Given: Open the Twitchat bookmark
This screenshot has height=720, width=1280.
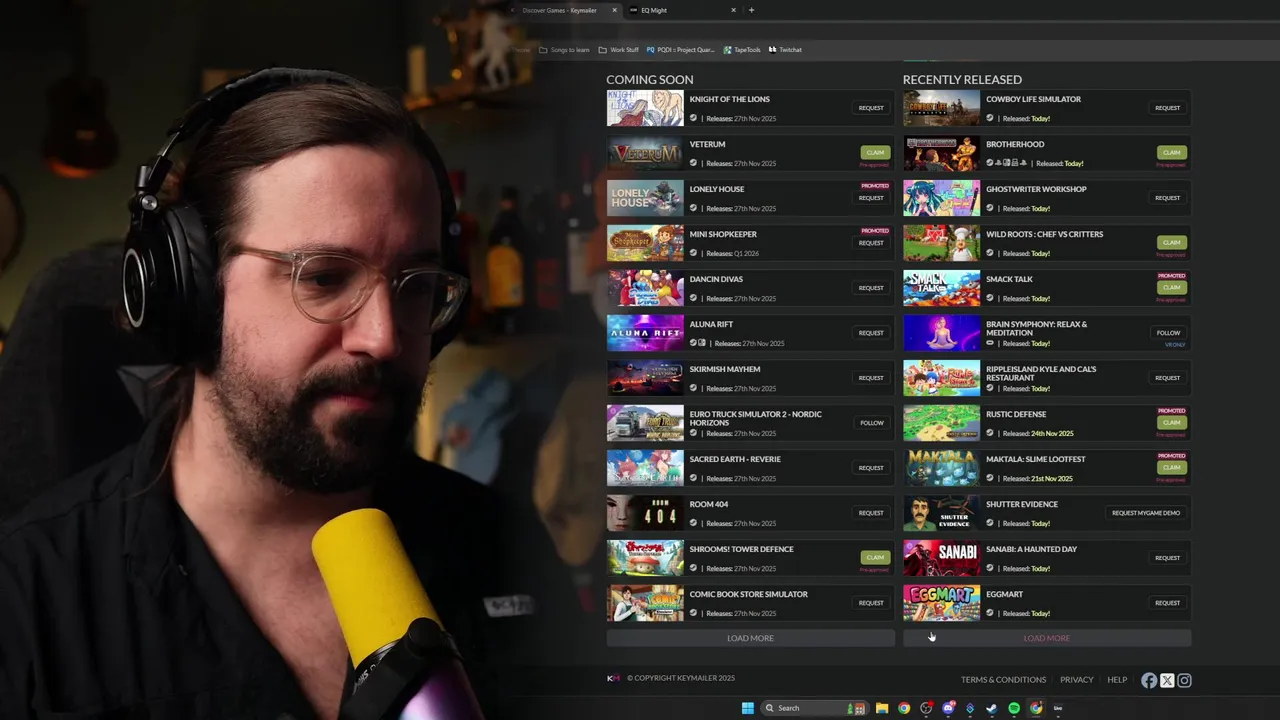Looking at the screenshot, I should pyautogui.click(x=785, y=49).
